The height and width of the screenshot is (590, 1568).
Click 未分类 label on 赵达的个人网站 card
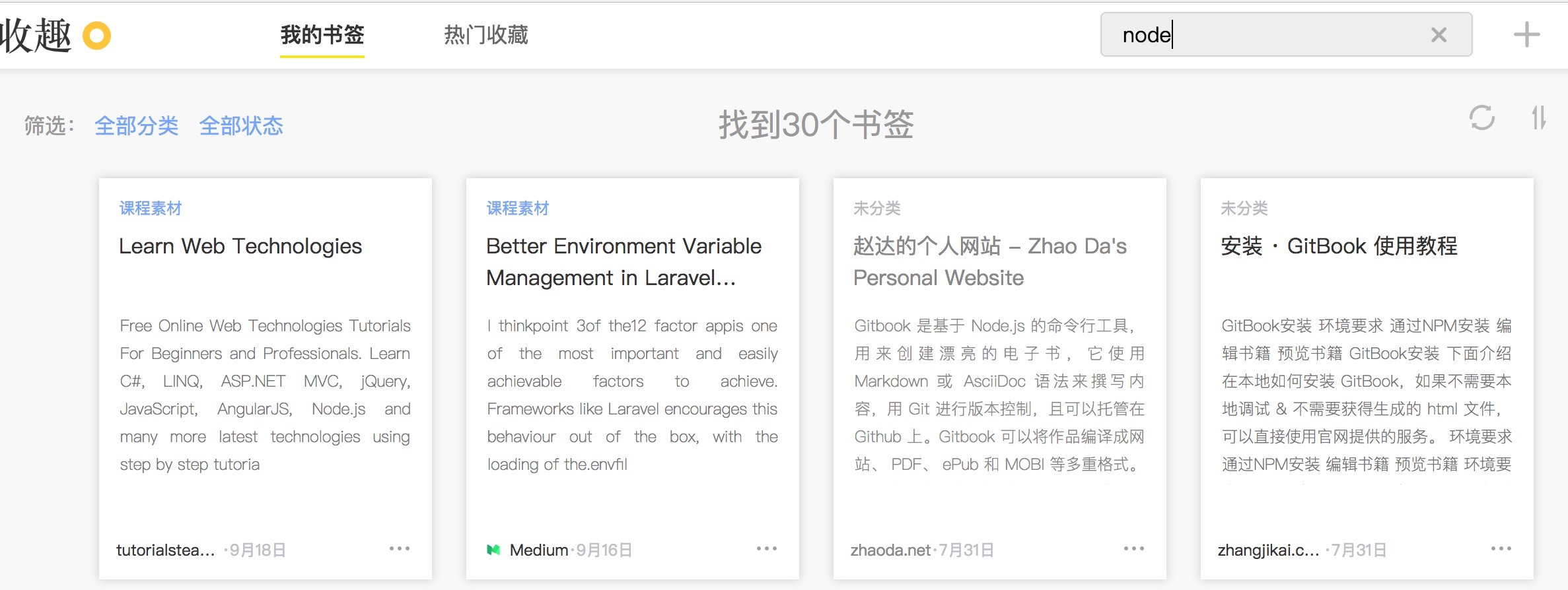pyautogui.click(x=877, y=209)
